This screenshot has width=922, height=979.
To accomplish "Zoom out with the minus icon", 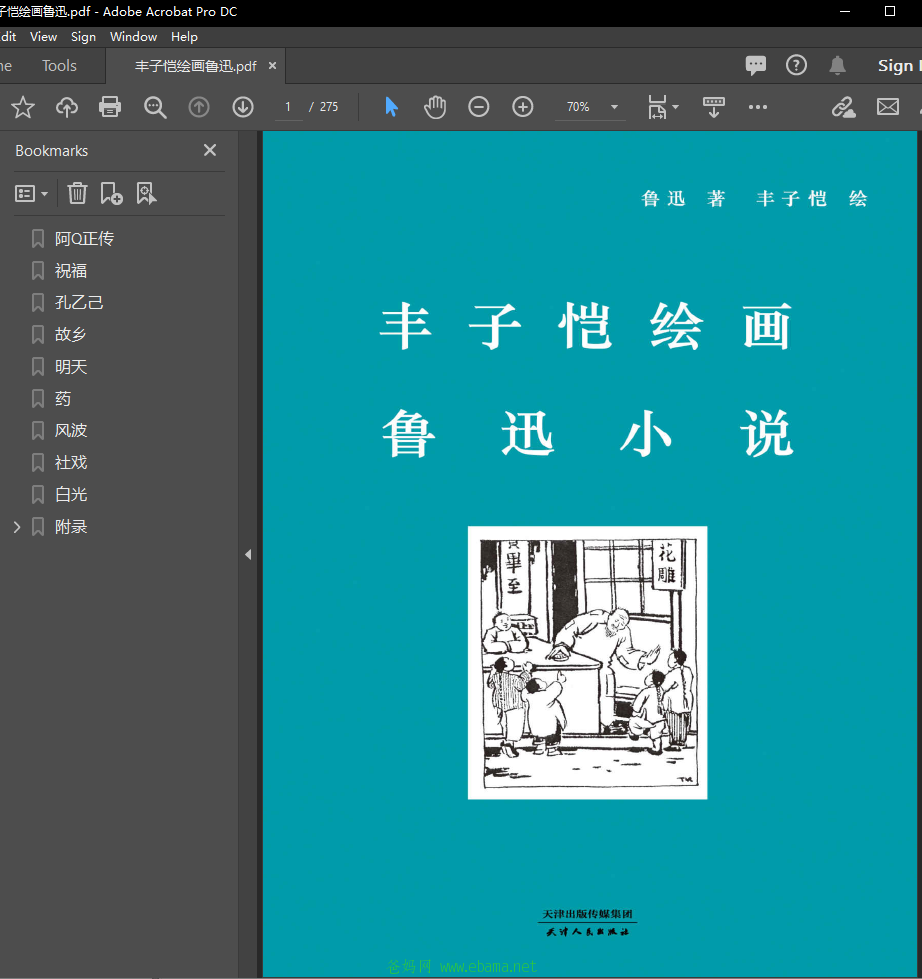I will [x=479, y=107].
